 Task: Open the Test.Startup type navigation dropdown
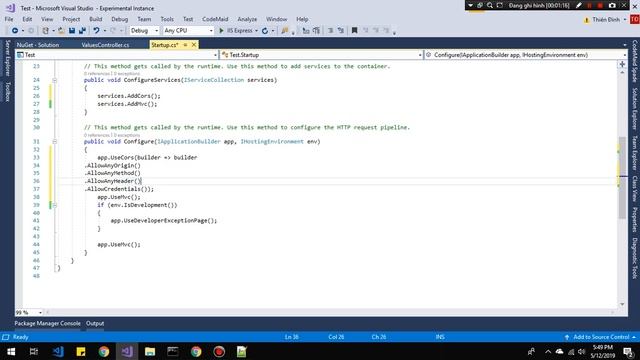(322, 55)
